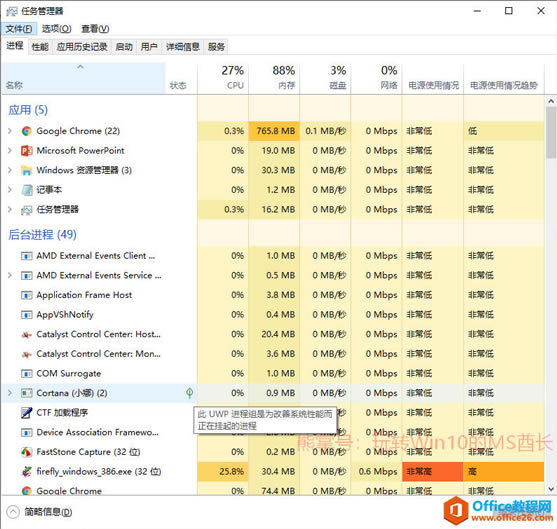
Task: Click the 记事本 notepad icon
Action: tap(26, 190)
